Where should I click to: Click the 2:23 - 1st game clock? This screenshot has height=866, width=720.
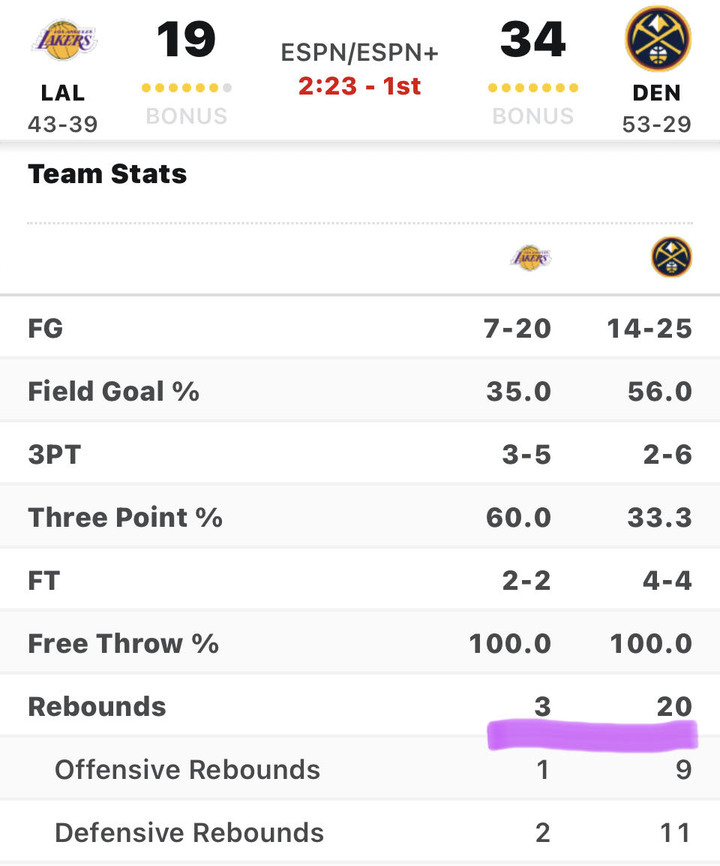[x=359, y=86]
